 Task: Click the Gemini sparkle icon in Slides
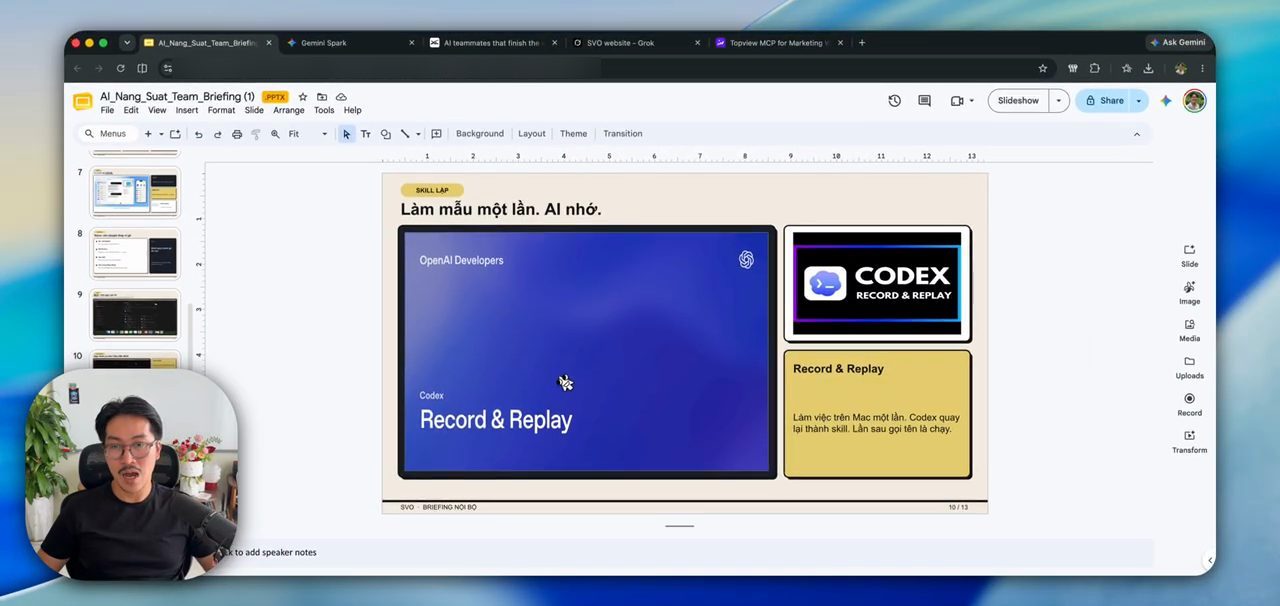pos(1165,101)
